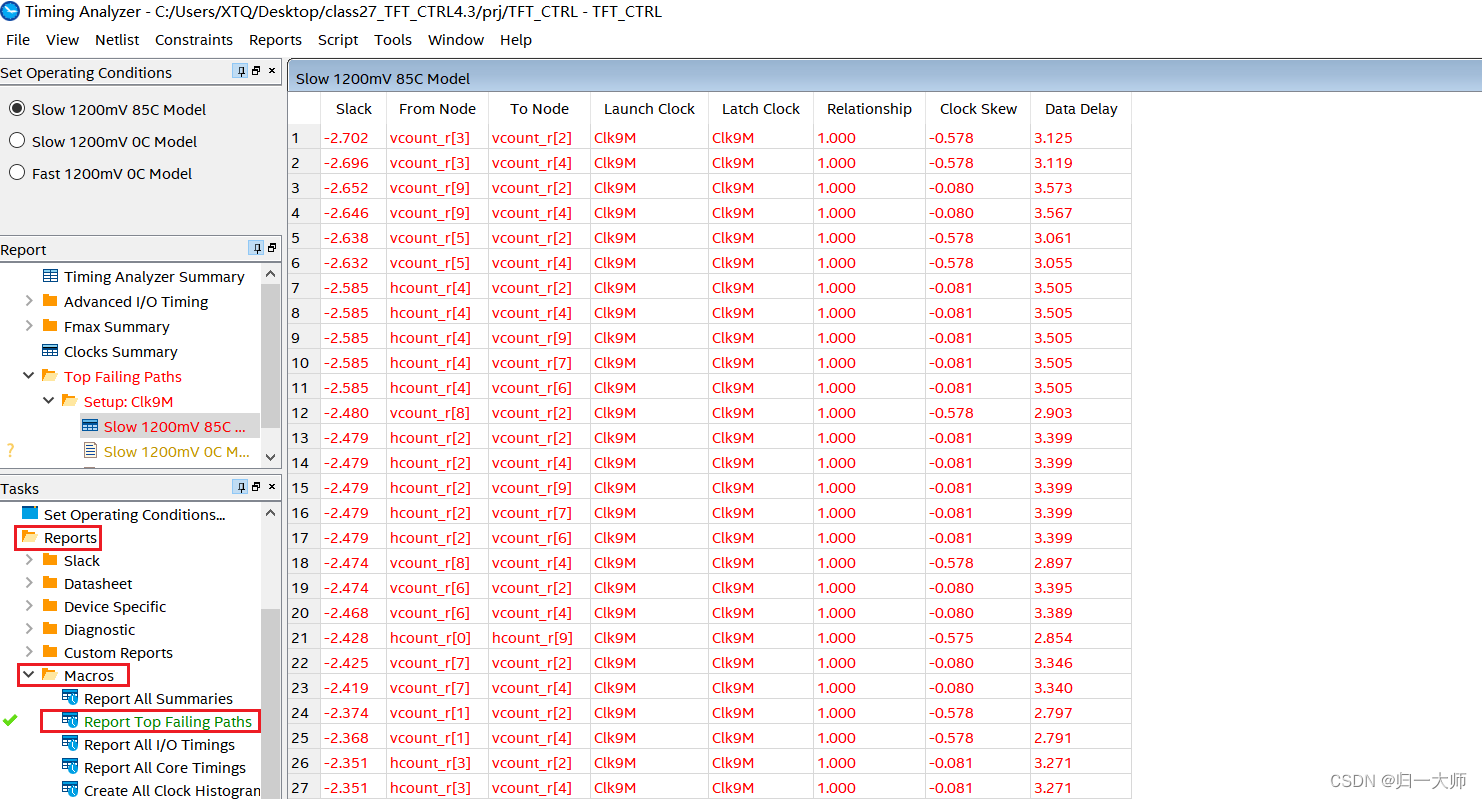The image size is (1482, 799).
Task: Click the Report All I/O Timings macro icon
Action: click(70, 743)
